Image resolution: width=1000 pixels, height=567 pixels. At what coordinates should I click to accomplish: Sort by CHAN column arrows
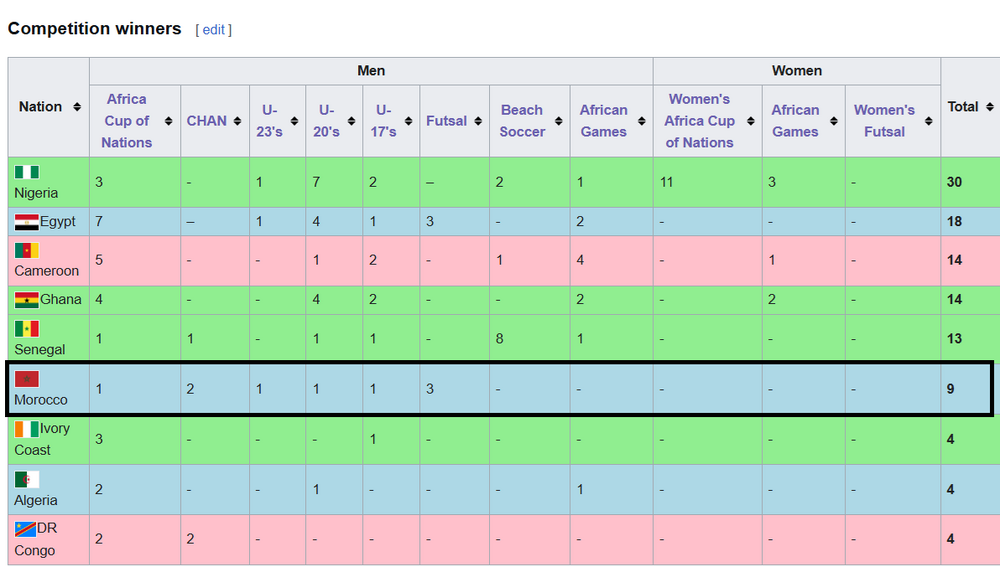coord(238,121)
